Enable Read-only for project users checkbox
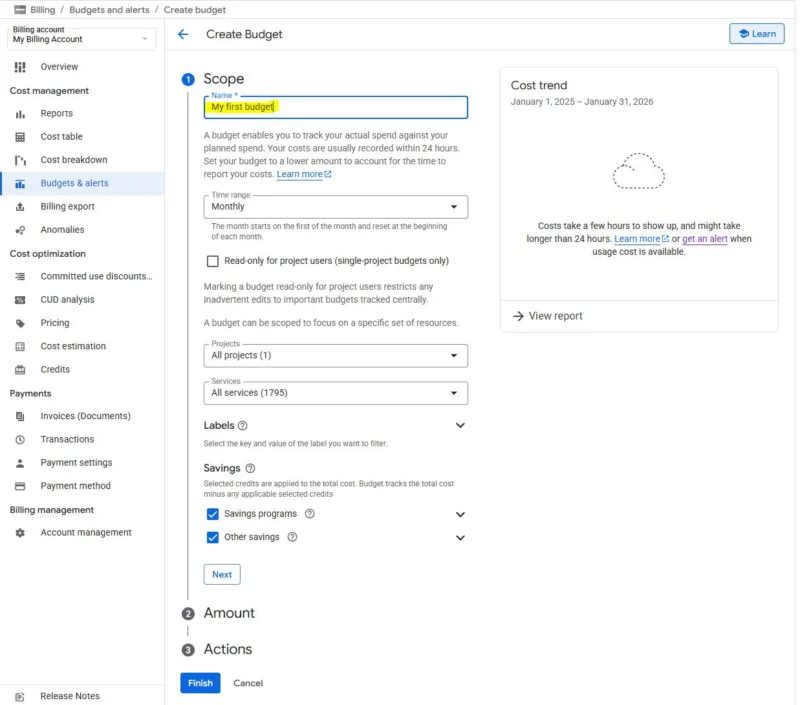800x705 pixels. point(212,261)
